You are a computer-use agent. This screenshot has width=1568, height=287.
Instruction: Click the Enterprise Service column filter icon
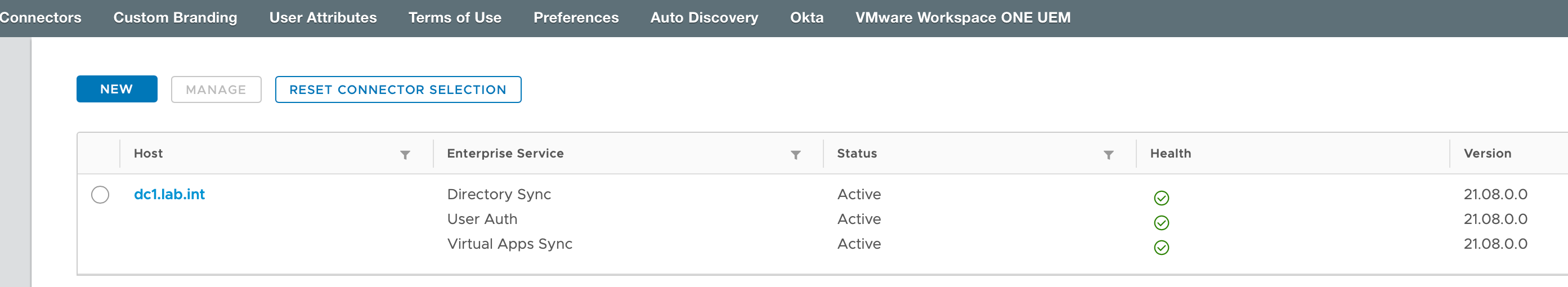pyautogui.click(x=795, y=155)
